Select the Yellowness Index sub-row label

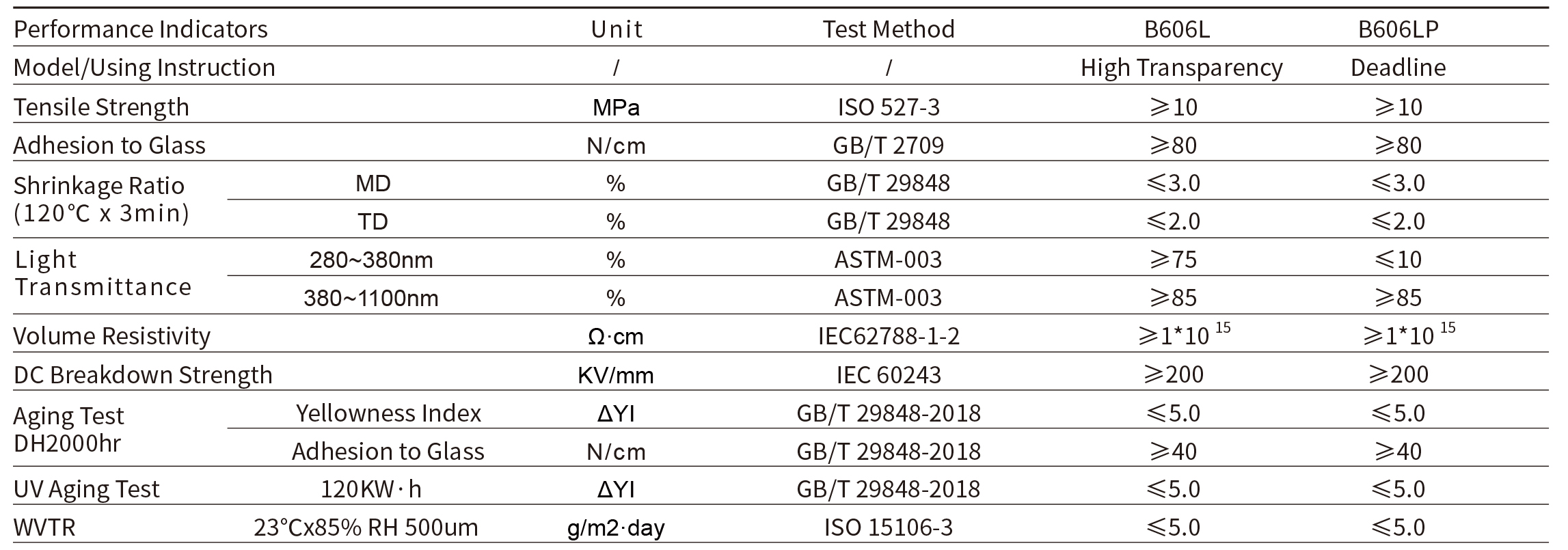[x=389, y=413]
